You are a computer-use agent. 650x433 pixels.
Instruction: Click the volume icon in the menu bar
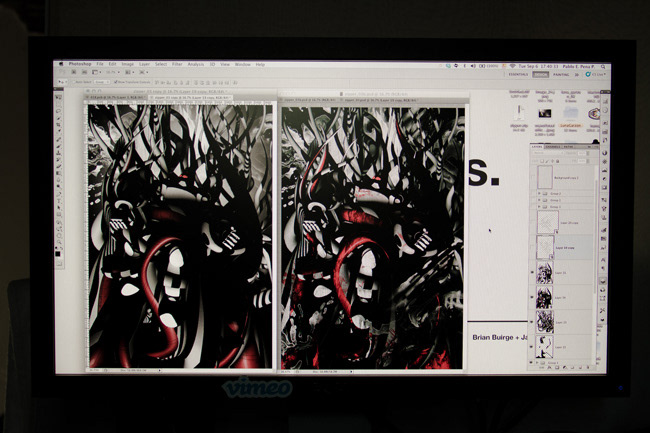pos(473,66)
